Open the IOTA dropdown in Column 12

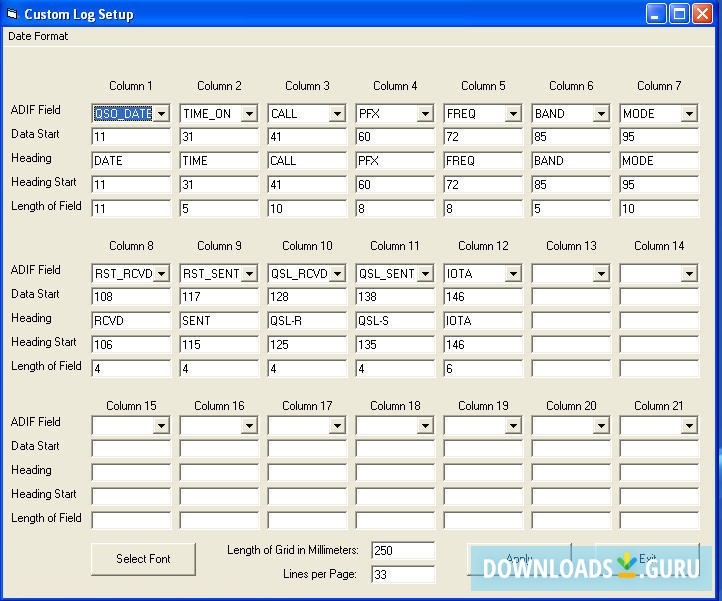coord(513,274)
